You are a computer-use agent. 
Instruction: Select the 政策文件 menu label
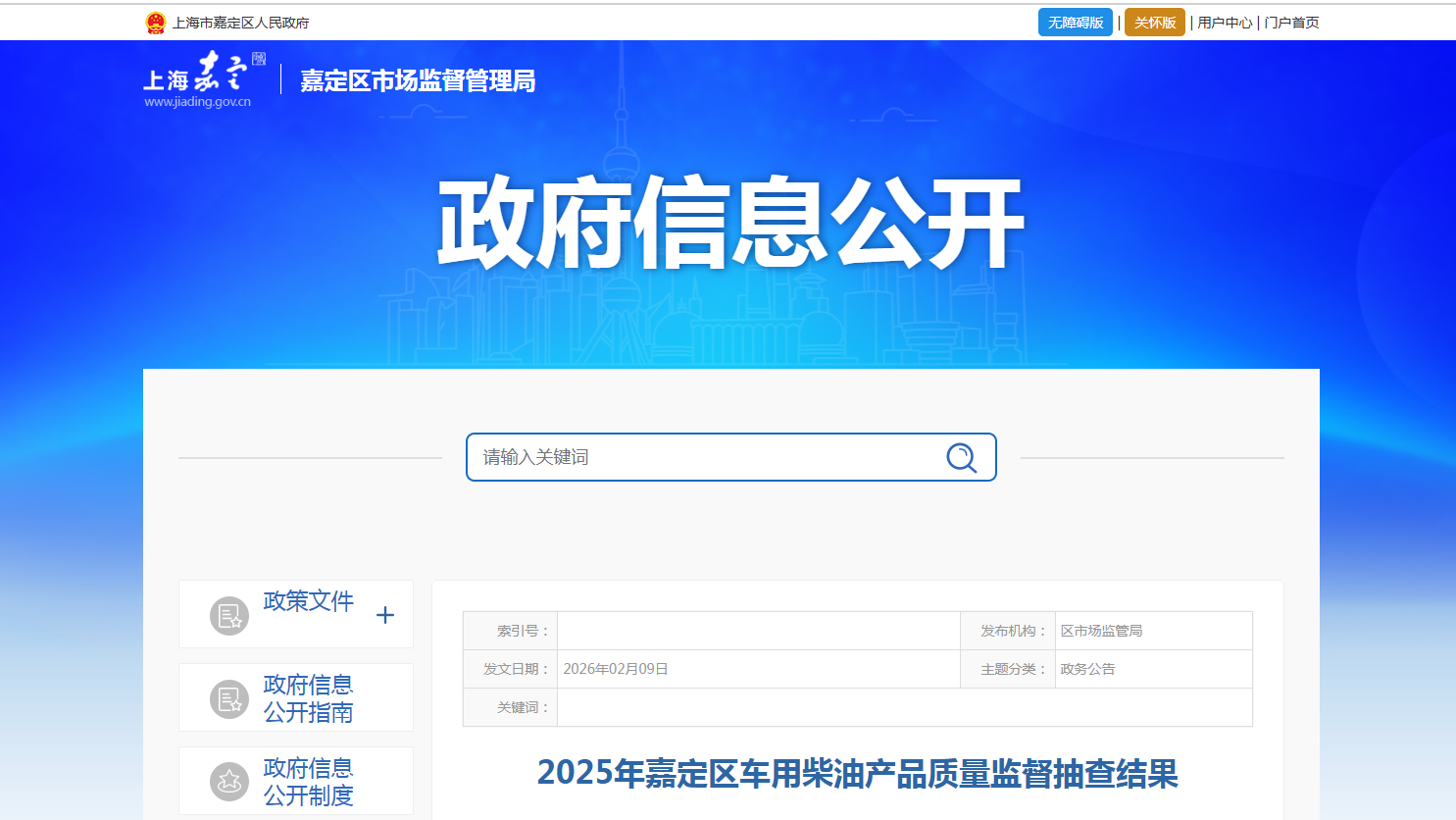click(308, 601)
